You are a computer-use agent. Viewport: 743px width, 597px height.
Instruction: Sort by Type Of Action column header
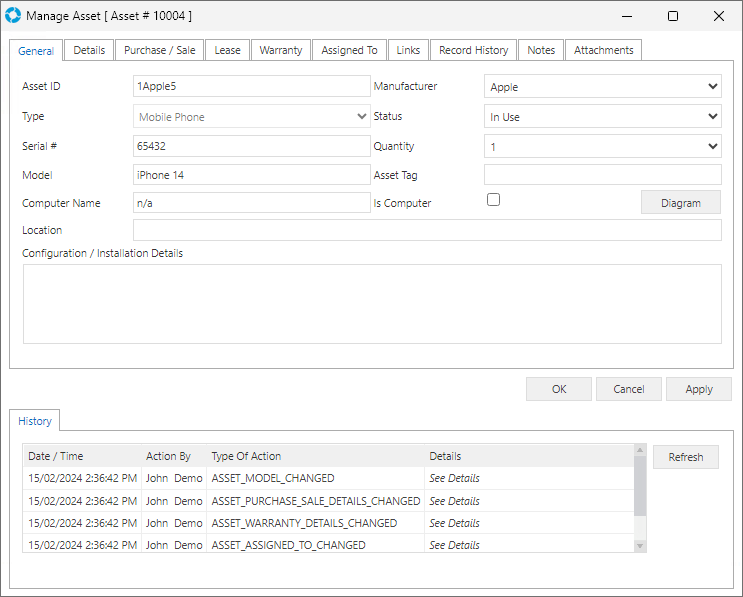tap(245, 456)
